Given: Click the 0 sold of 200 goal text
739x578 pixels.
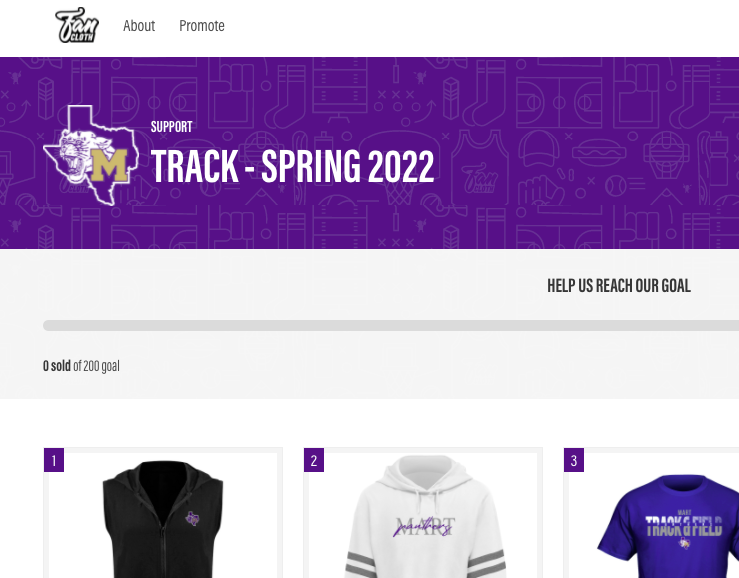Looking at the screenshot, I should (81, 366).
